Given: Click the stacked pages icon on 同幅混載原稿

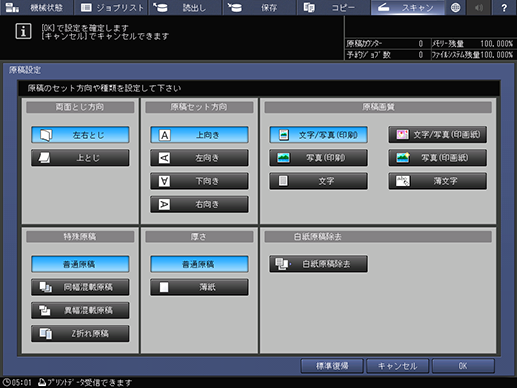Looking at the screenshot, I should point(46,287).
